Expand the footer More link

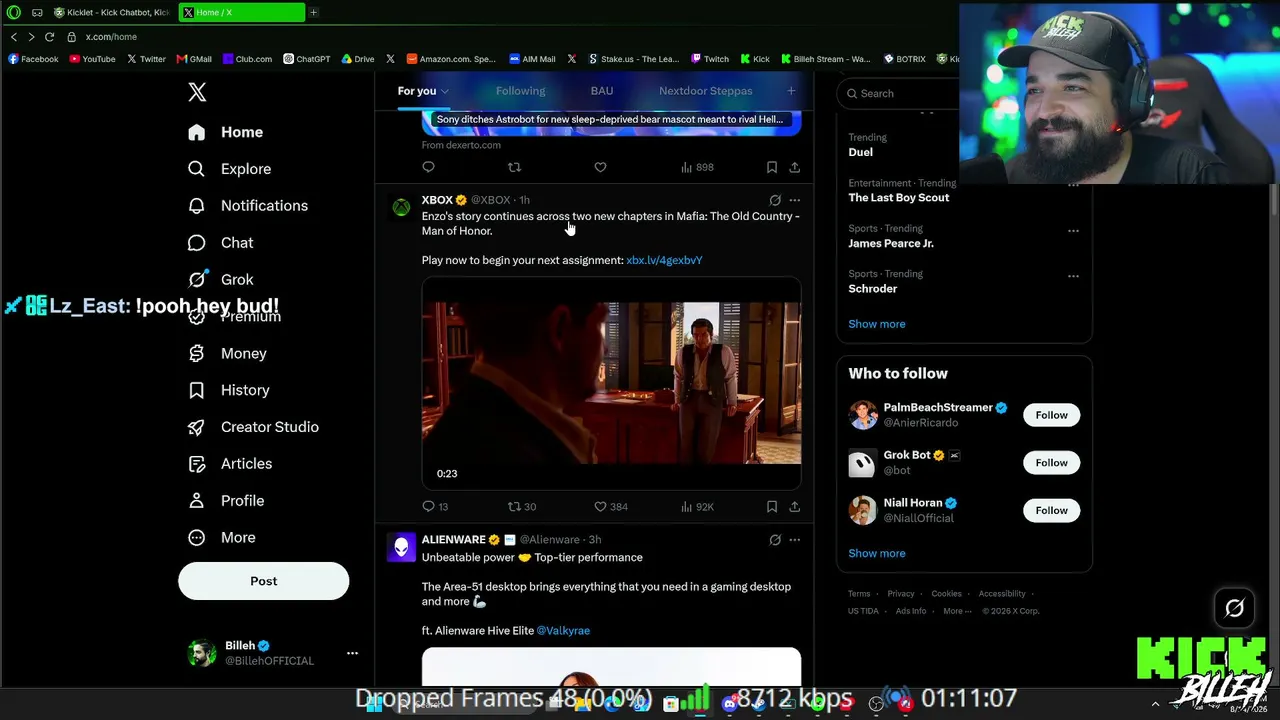click(x=956, y=611)
